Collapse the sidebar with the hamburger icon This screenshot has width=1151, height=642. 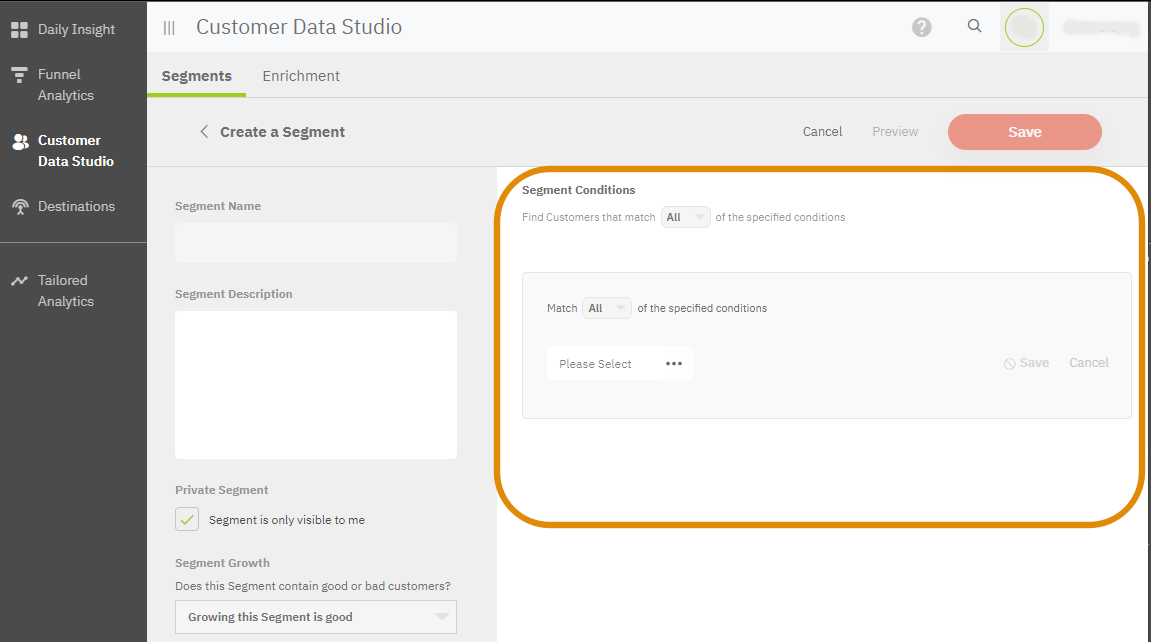(168, 28)
